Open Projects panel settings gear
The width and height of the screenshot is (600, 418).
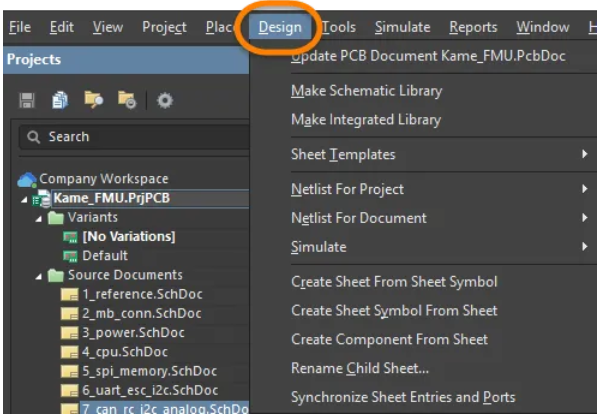[x=165, y=100]
